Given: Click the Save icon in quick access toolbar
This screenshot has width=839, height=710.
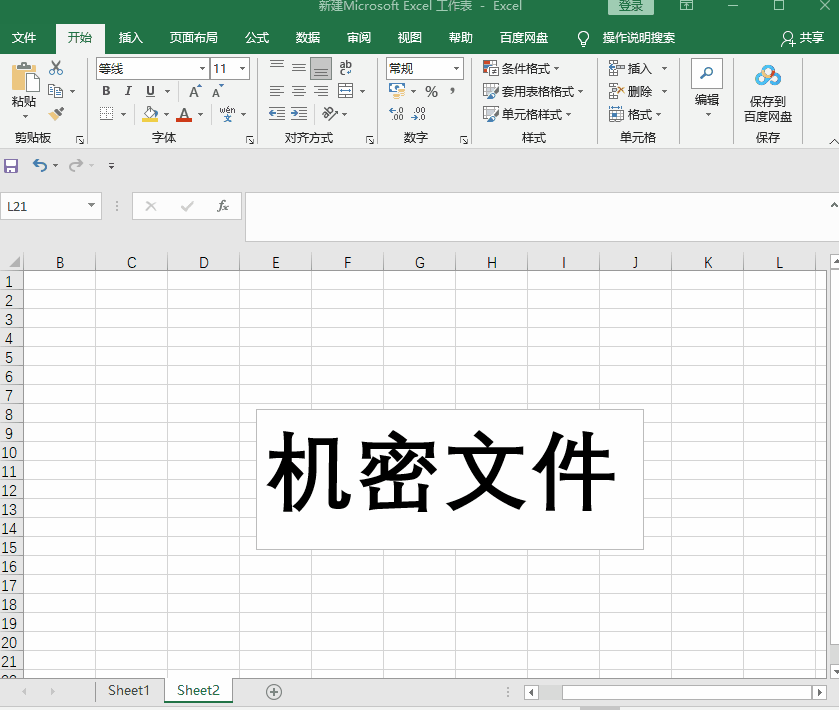Looking at the screenshot, I should pyautogui.click(x=11, y=166).
